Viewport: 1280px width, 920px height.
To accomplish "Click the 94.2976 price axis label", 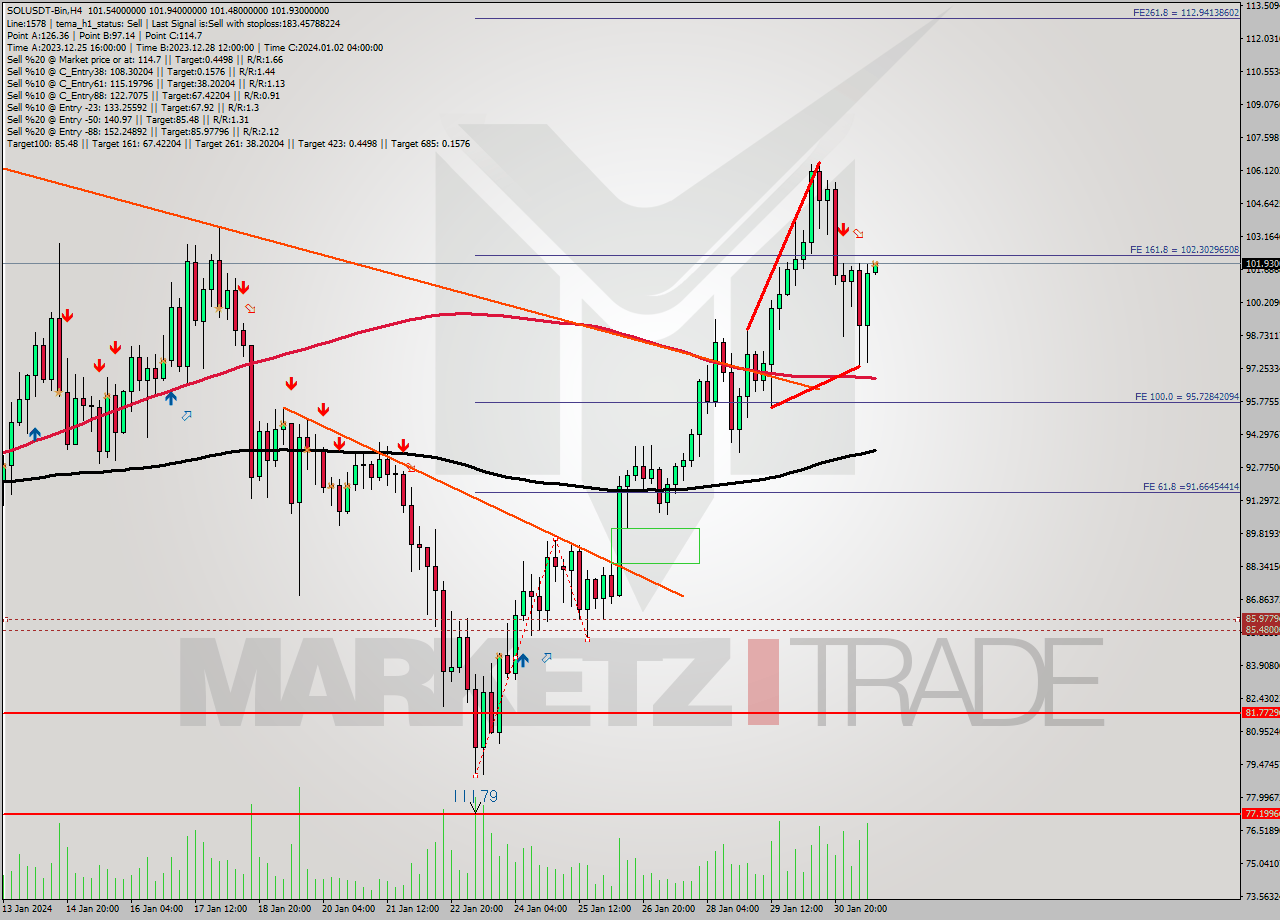I will click(x=1261, y=434).
